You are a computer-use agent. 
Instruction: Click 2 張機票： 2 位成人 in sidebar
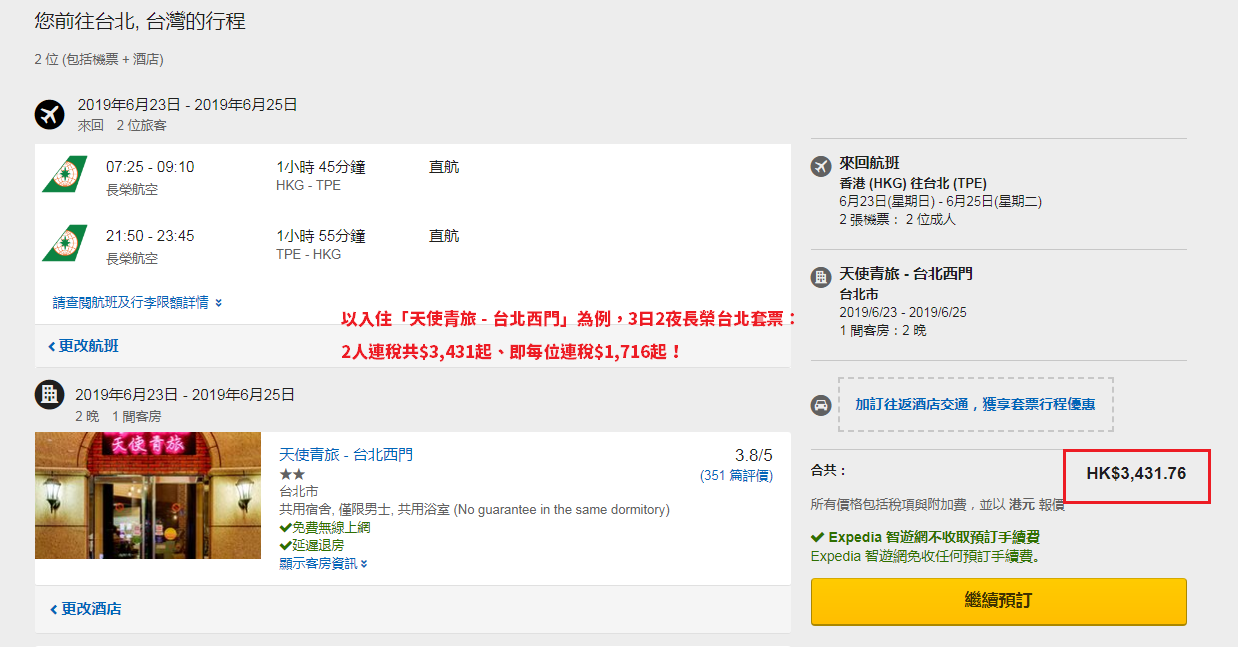point(897,219)
